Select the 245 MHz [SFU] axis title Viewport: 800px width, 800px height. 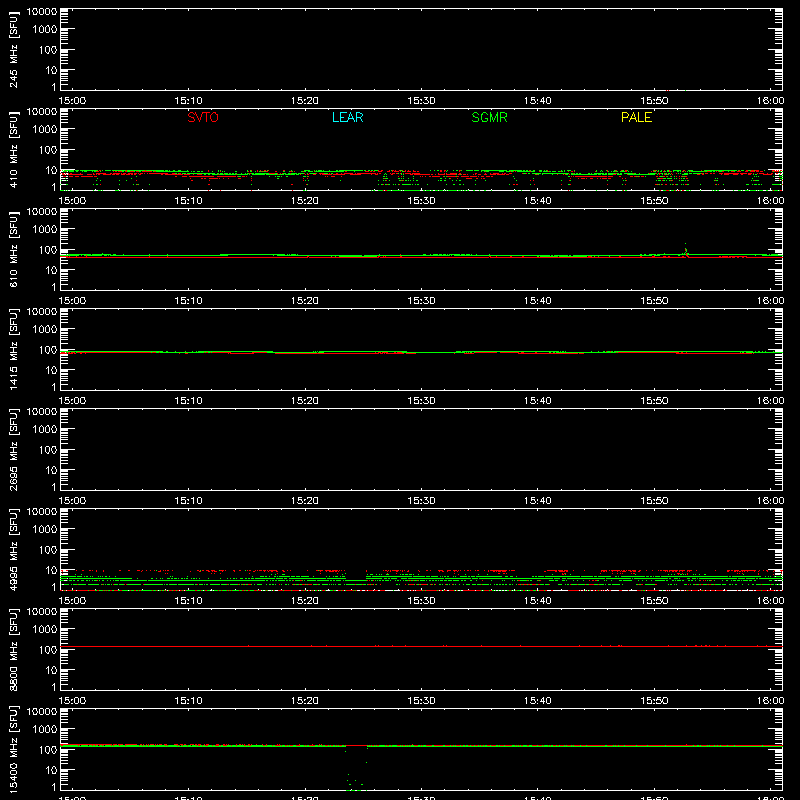coord(14,49)
